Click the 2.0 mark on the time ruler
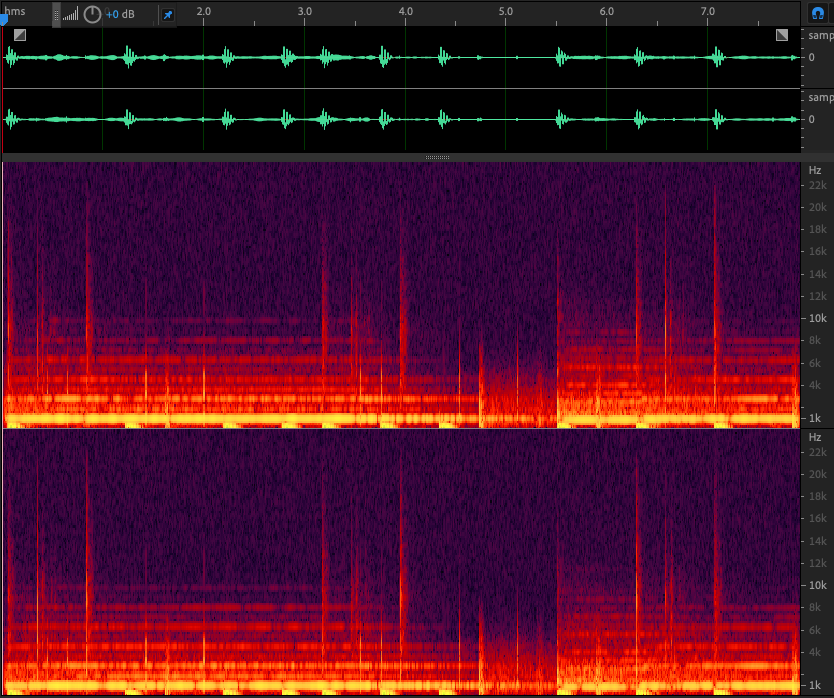Viewport: 834px width, 698px height. 203,11
